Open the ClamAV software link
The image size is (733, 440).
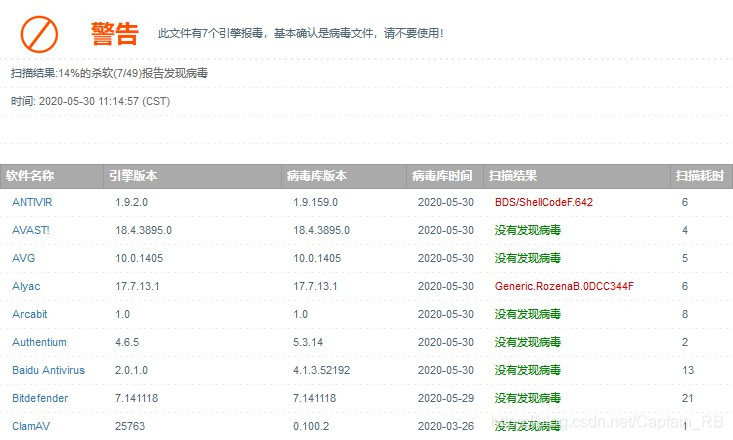point(31,426)
